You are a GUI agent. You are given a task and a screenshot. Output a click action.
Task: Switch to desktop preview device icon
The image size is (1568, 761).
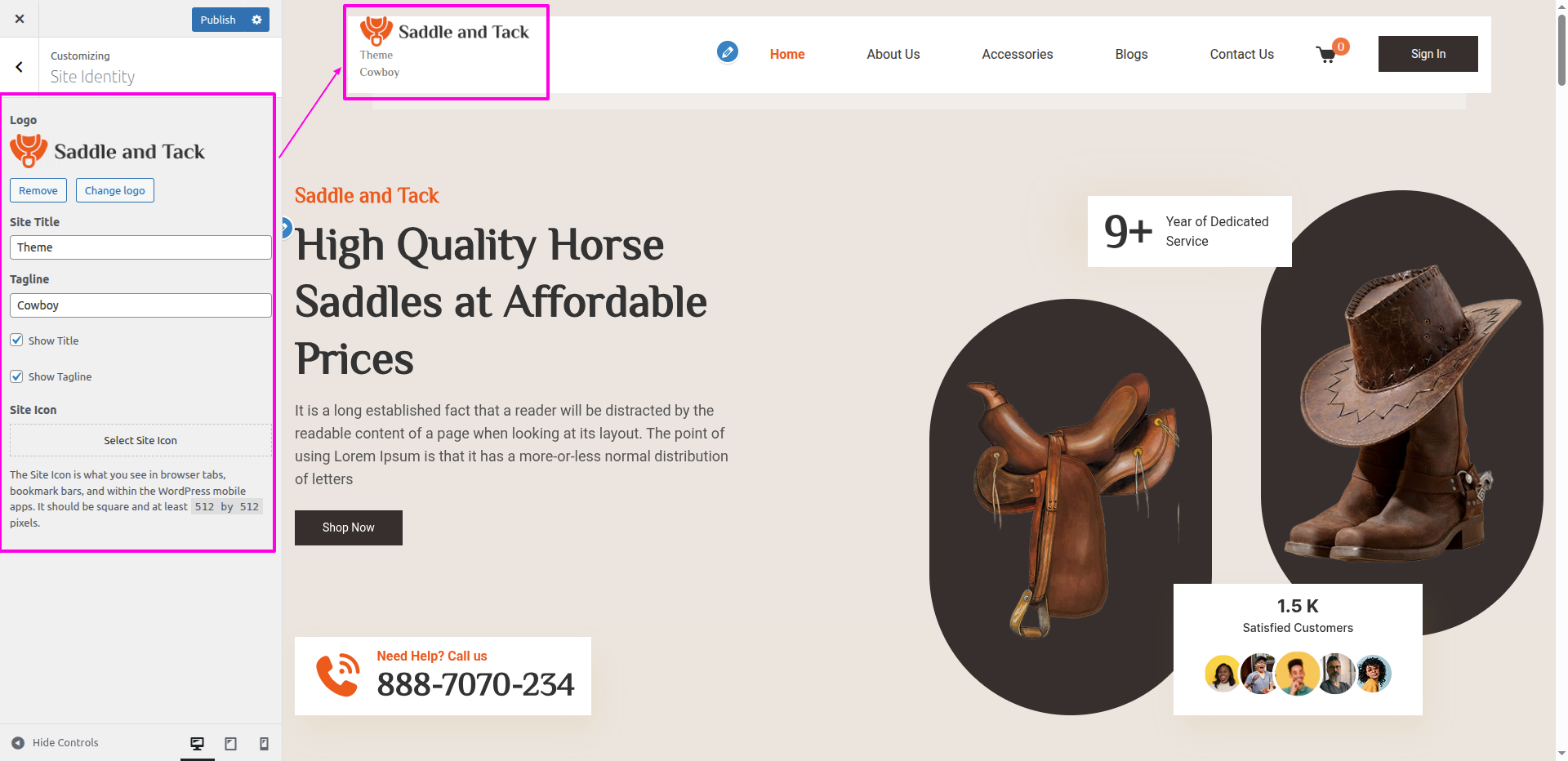[197, 743]
